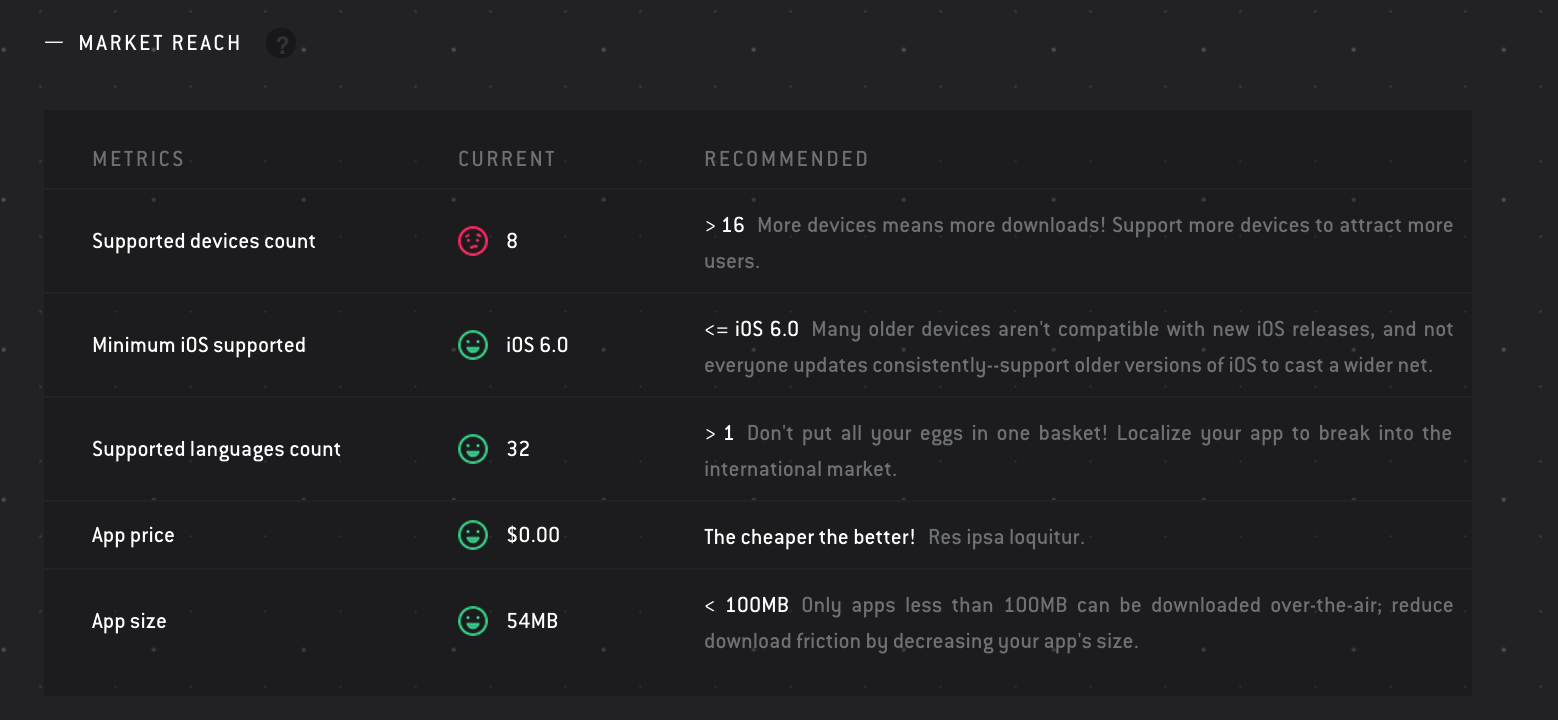Select the RECOMMENDED column header

[786, 159]
